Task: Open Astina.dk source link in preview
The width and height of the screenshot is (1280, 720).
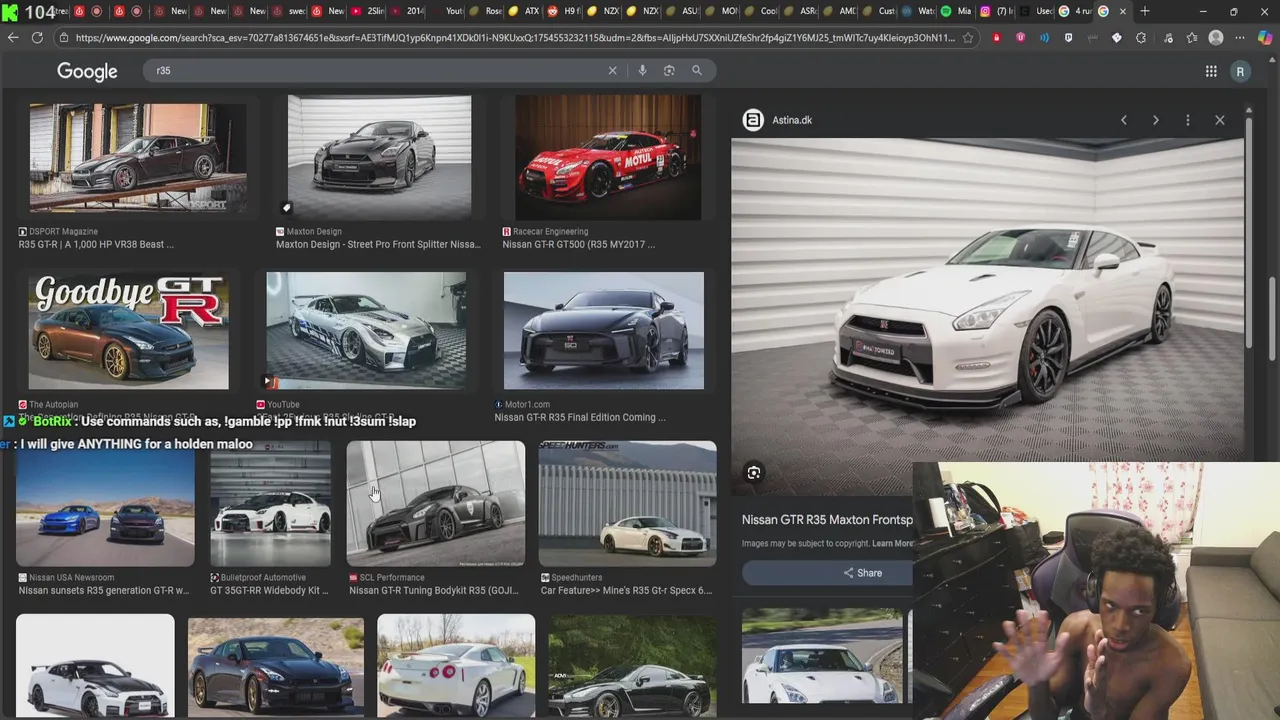Action: (x=792, y=120)
